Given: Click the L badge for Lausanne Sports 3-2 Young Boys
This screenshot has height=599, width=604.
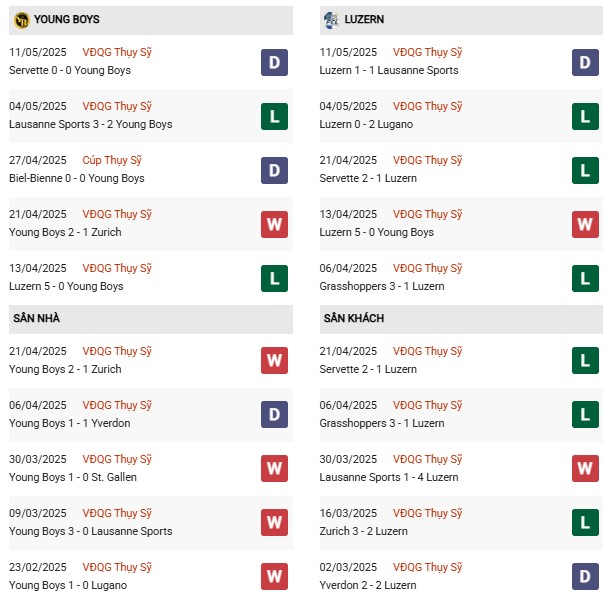Looking at the screenshot, I should 274,116.
